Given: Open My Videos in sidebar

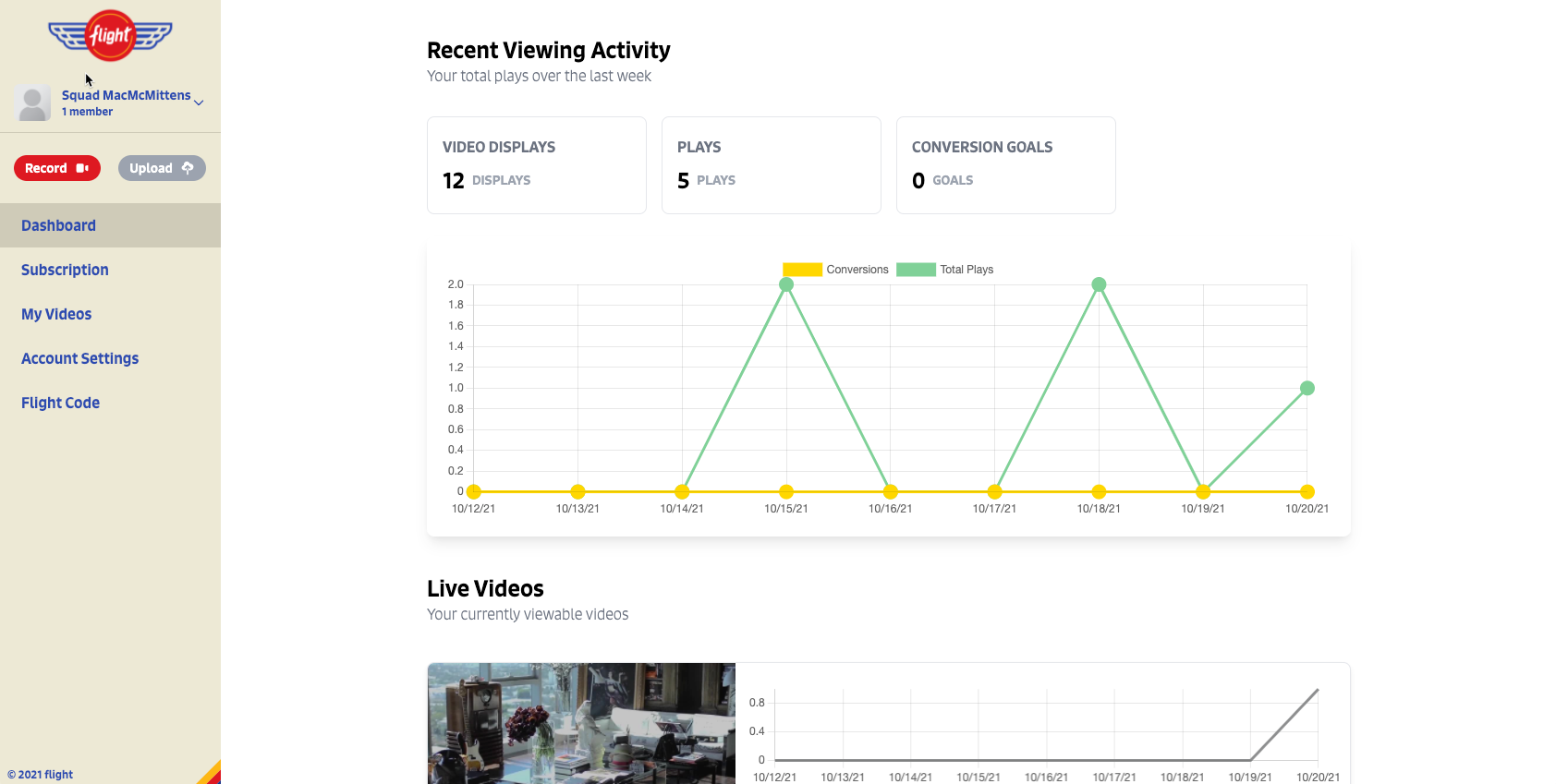Looking at the screenshot, I should [x=56, y=314].
